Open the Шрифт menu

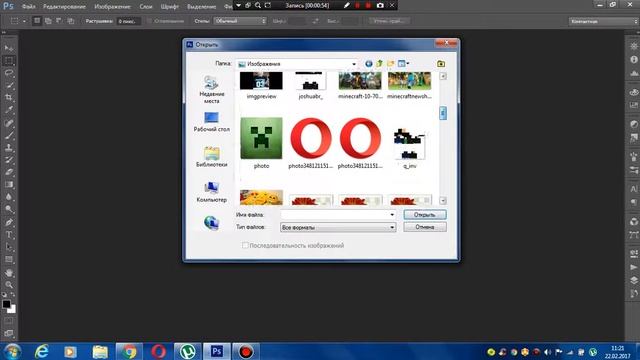click(169, 7)
